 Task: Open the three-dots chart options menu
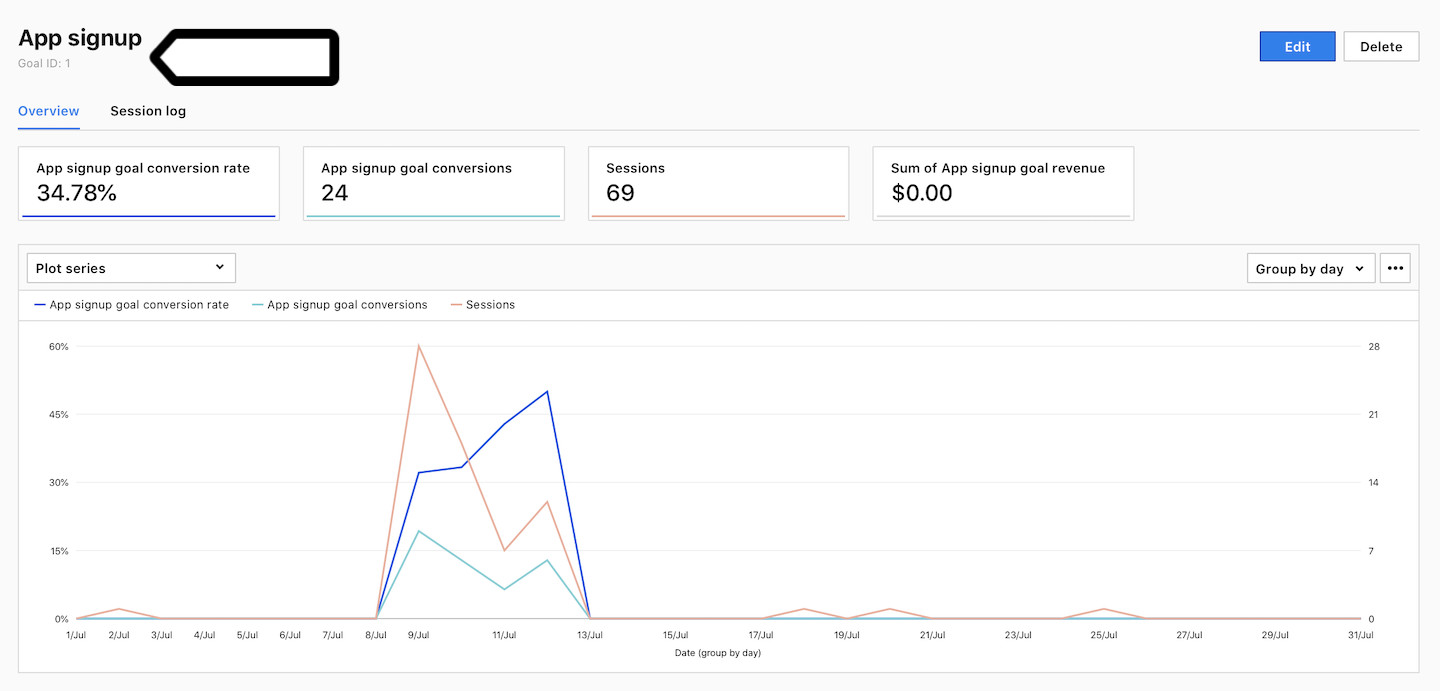click(1395, 268)
